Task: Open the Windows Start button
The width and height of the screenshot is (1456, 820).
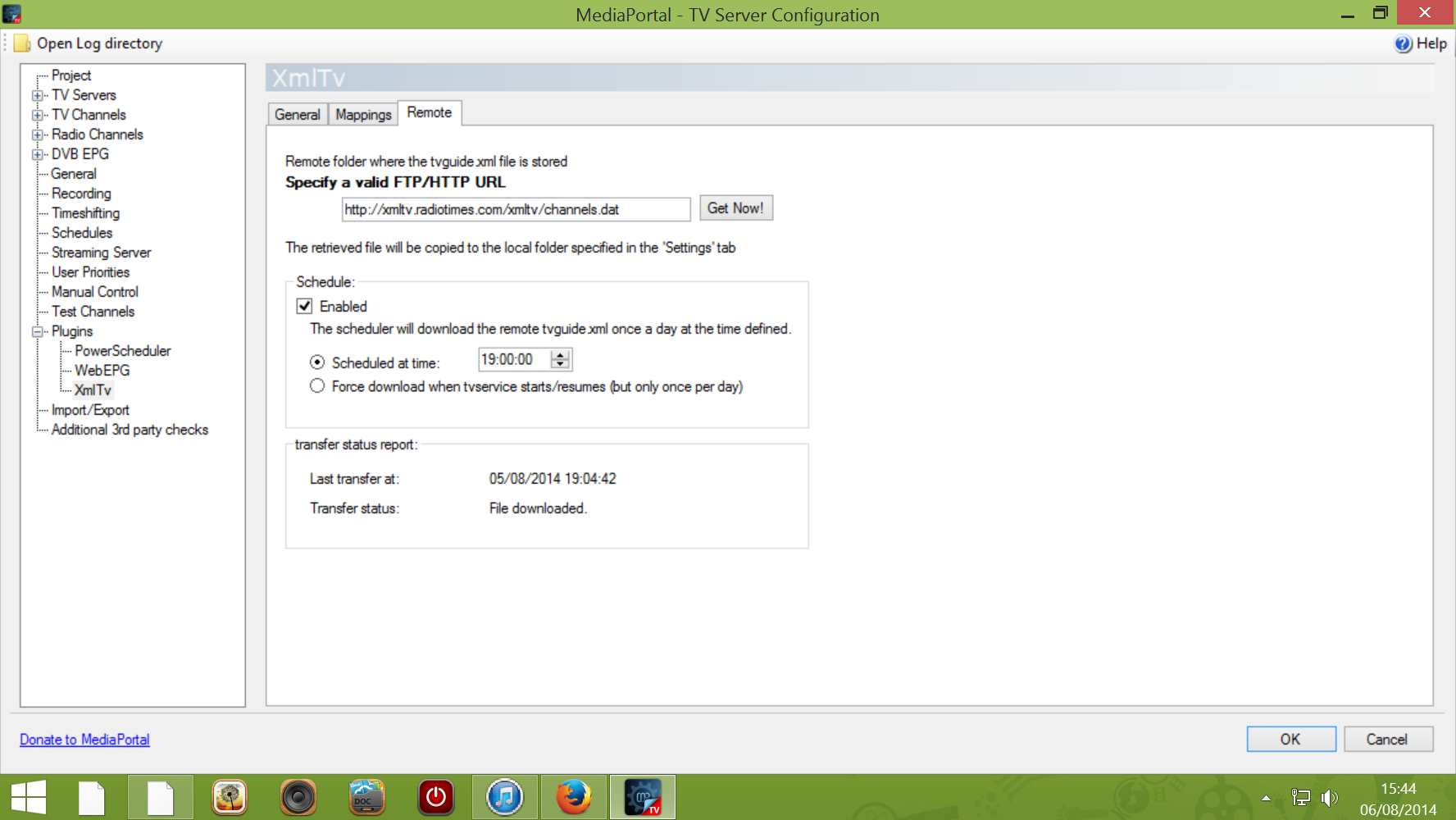Action: point(29,797)
